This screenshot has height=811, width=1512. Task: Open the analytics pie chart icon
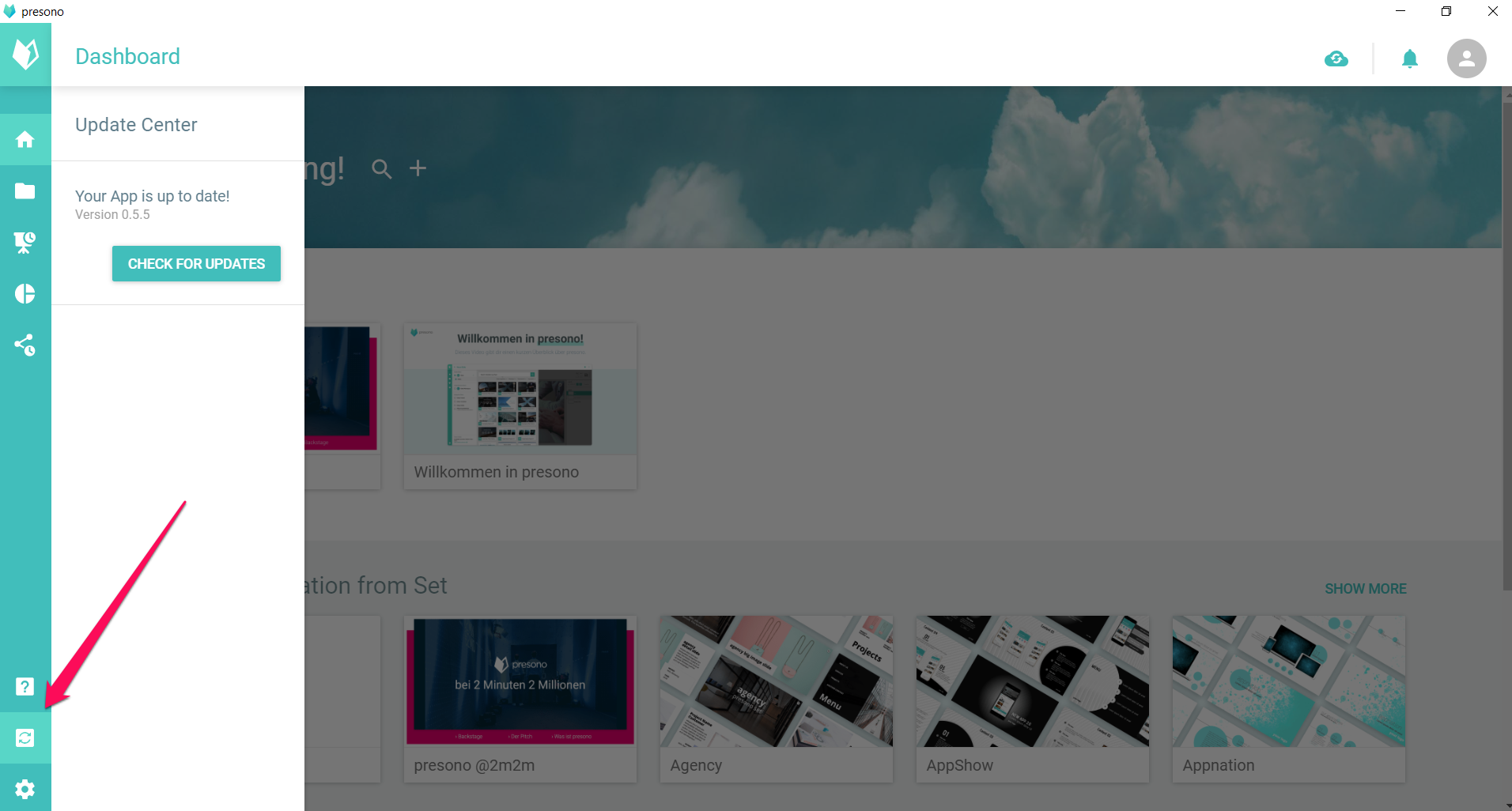[25, 293]
